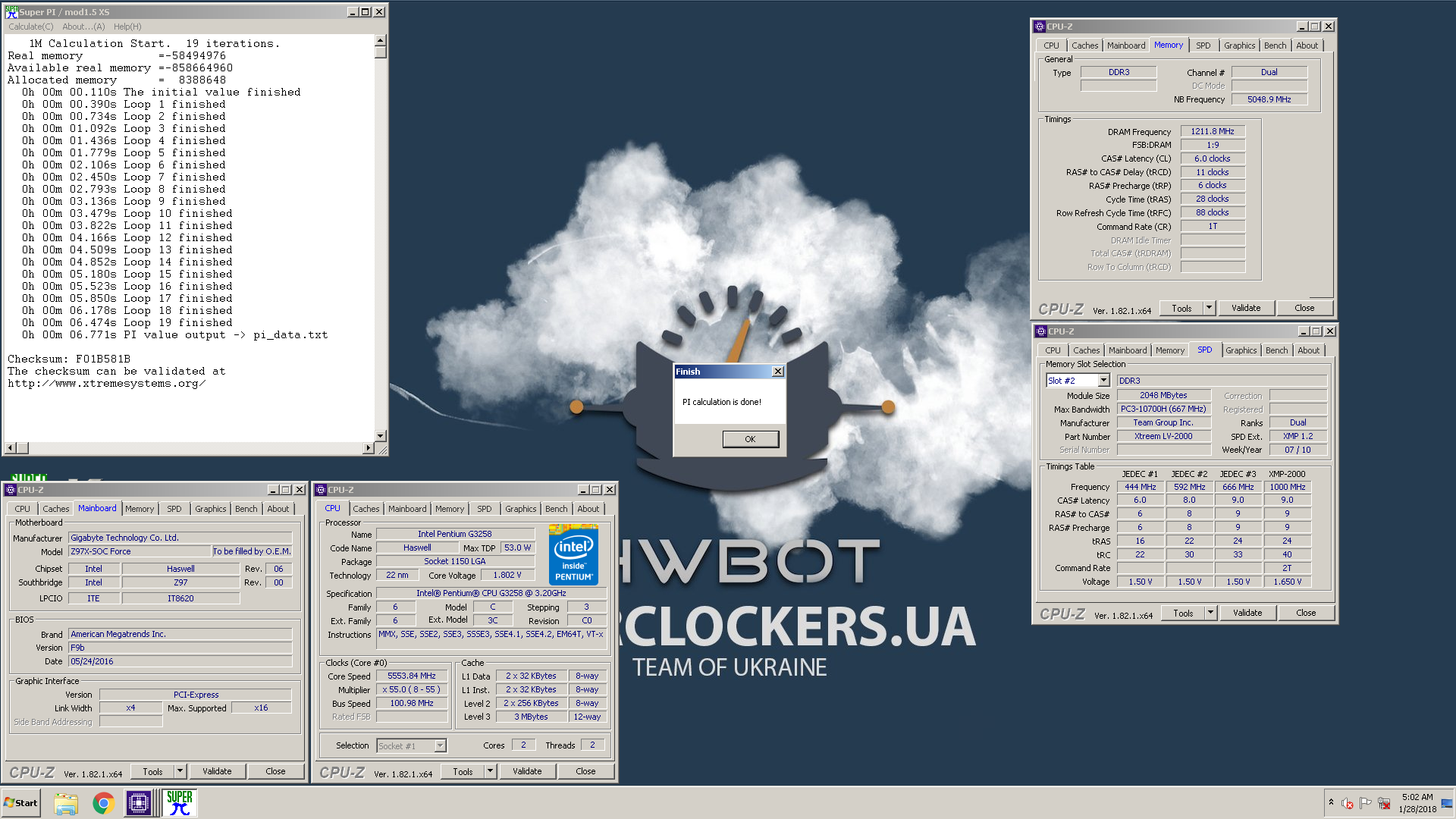Open About tab in CPU-Z CPU window
The width and height of the screenshot is (1456, 819).
pos(588,509)
